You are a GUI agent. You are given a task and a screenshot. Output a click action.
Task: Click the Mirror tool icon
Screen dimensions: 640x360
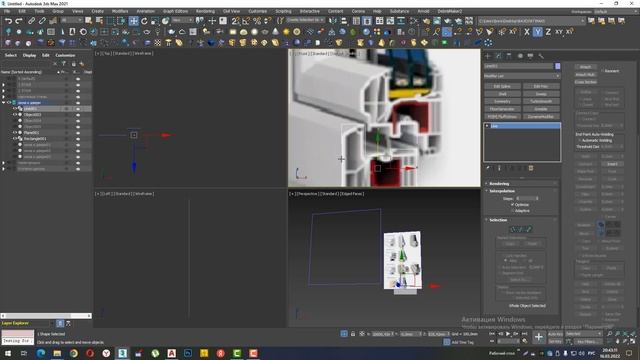tap(333, 21)
